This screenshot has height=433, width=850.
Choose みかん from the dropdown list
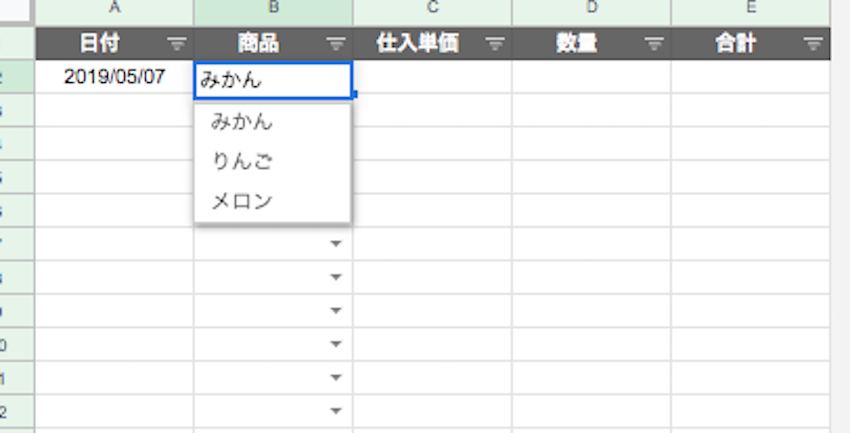tap(242, 123)
